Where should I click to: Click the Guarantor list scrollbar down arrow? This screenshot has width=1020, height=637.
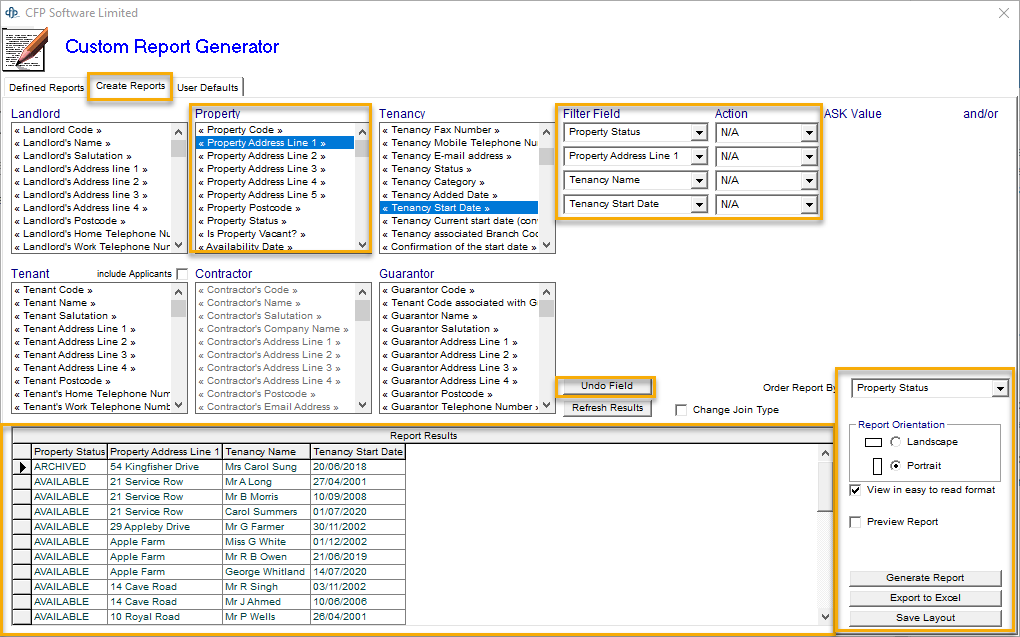pyautogui.click(x=546, y=405)
